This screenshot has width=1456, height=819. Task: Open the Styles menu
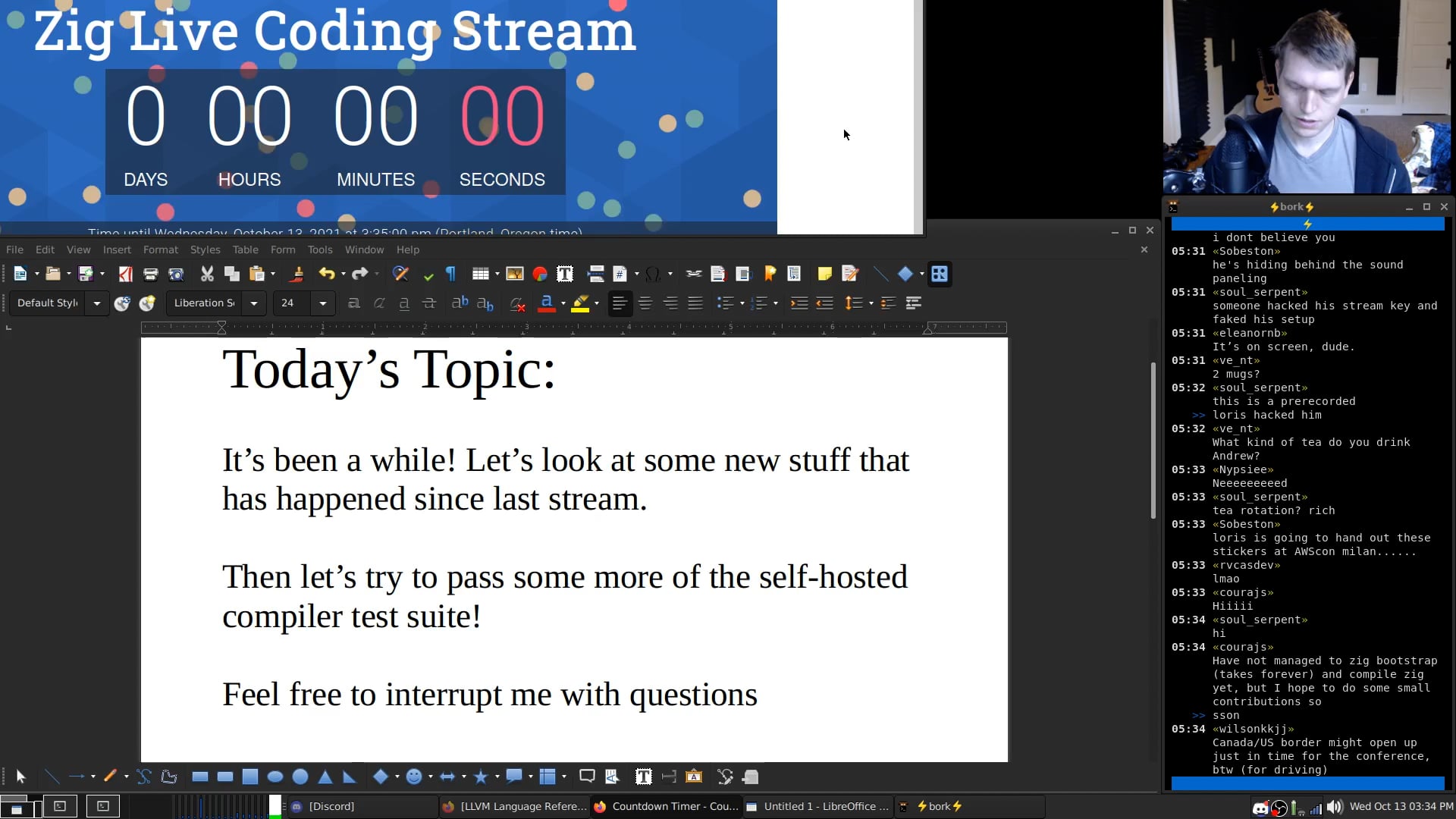coord(205,249)
